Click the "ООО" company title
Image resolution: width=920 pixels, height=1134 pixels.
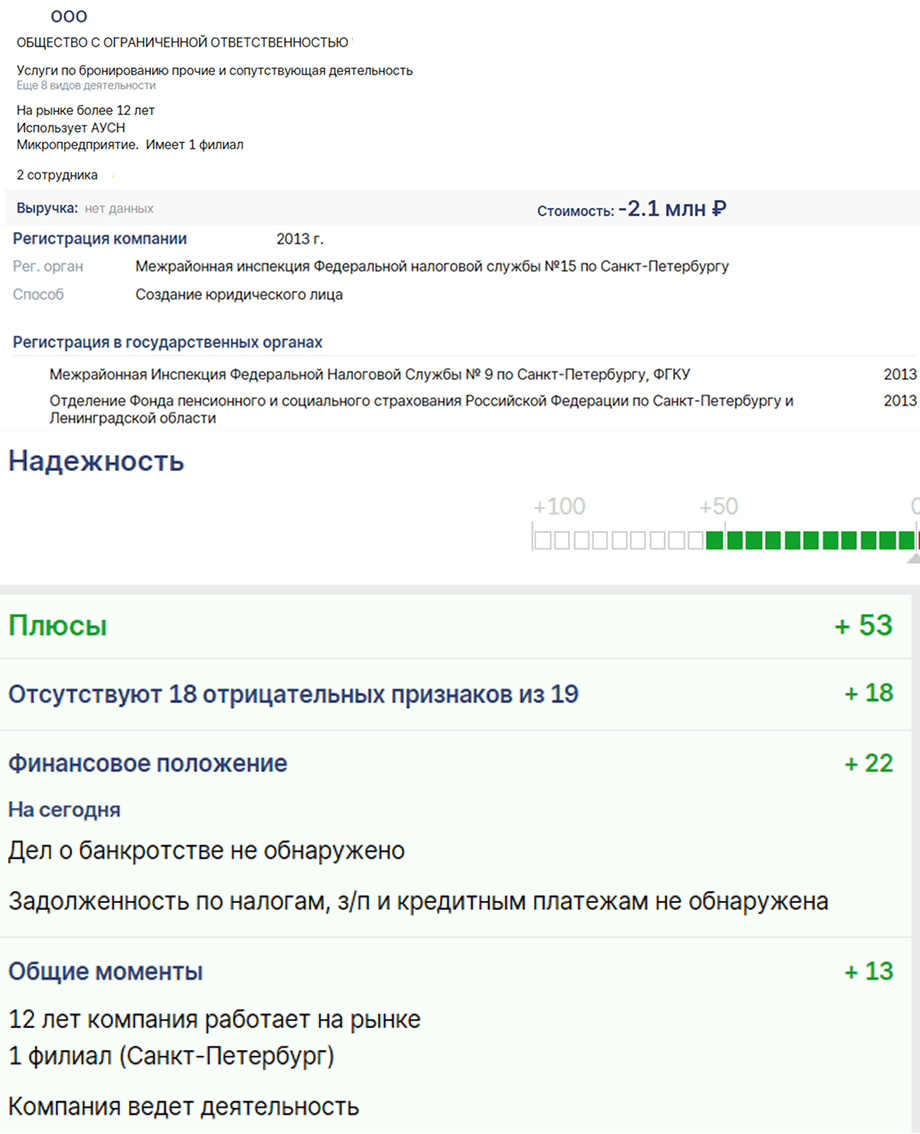click(x=69, y=16)
